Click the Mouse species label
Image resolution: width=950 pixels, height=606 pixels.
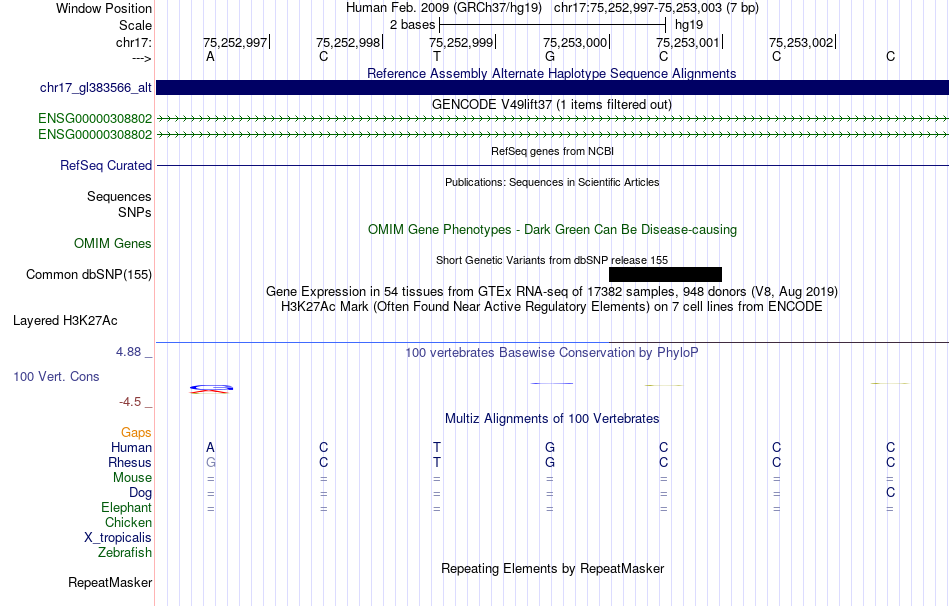pos(132,478)
